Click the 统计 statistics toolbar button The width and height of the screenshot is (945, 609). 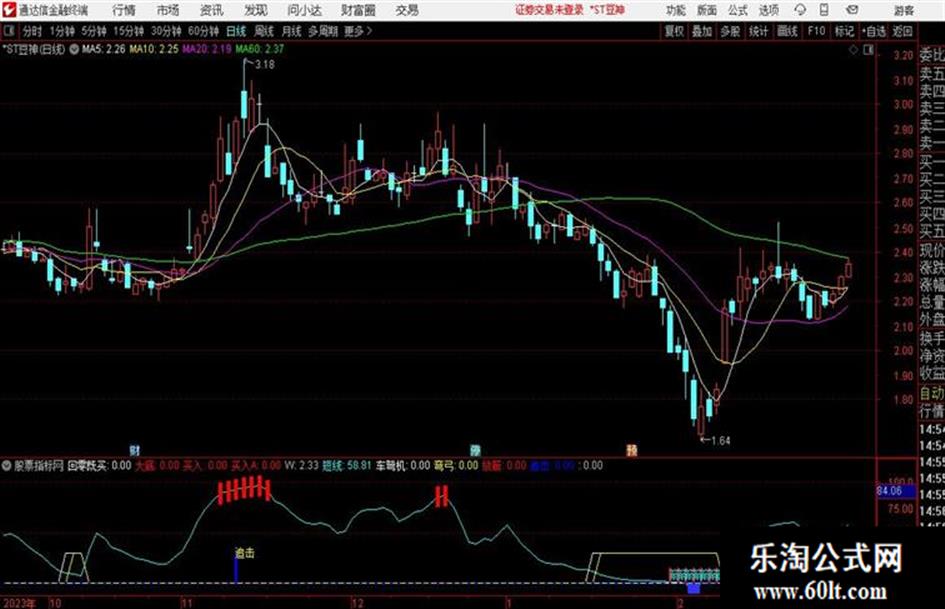click(758, 31)
